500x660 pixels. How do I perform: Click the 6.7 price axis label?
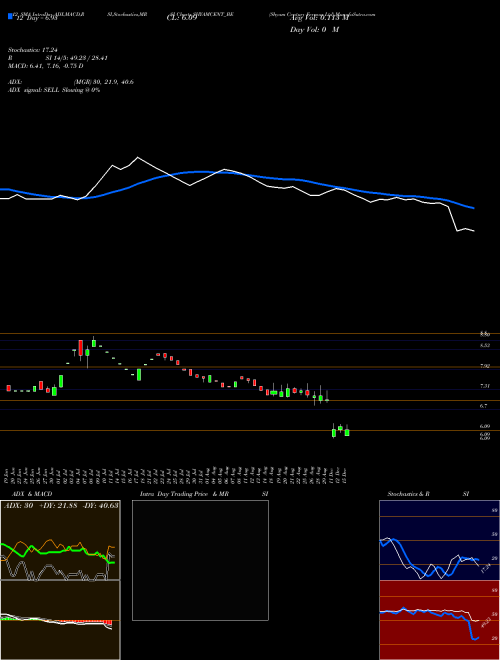click(484, 406)
